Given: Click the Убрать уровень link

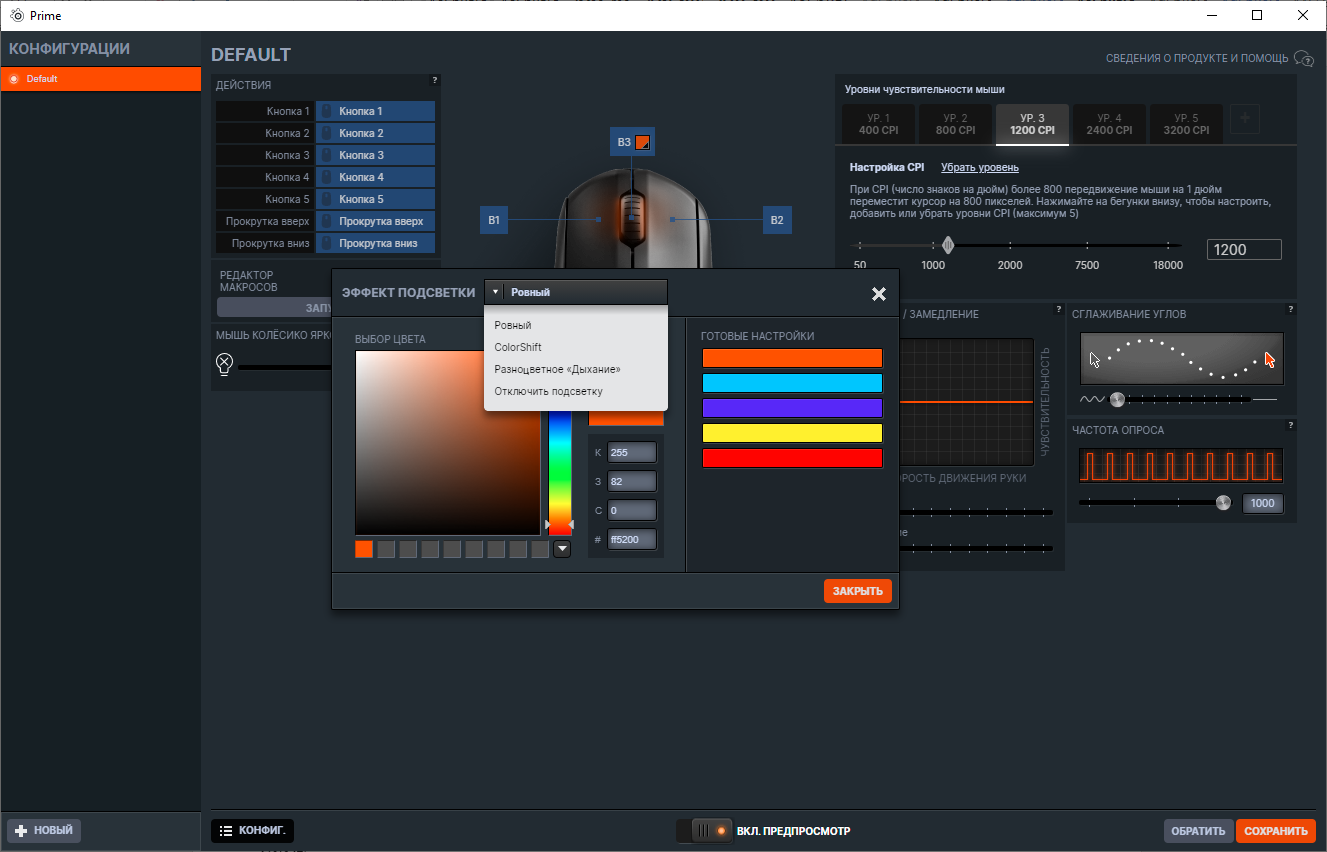Looking at the screenshot, I should (x=979, y=167).
